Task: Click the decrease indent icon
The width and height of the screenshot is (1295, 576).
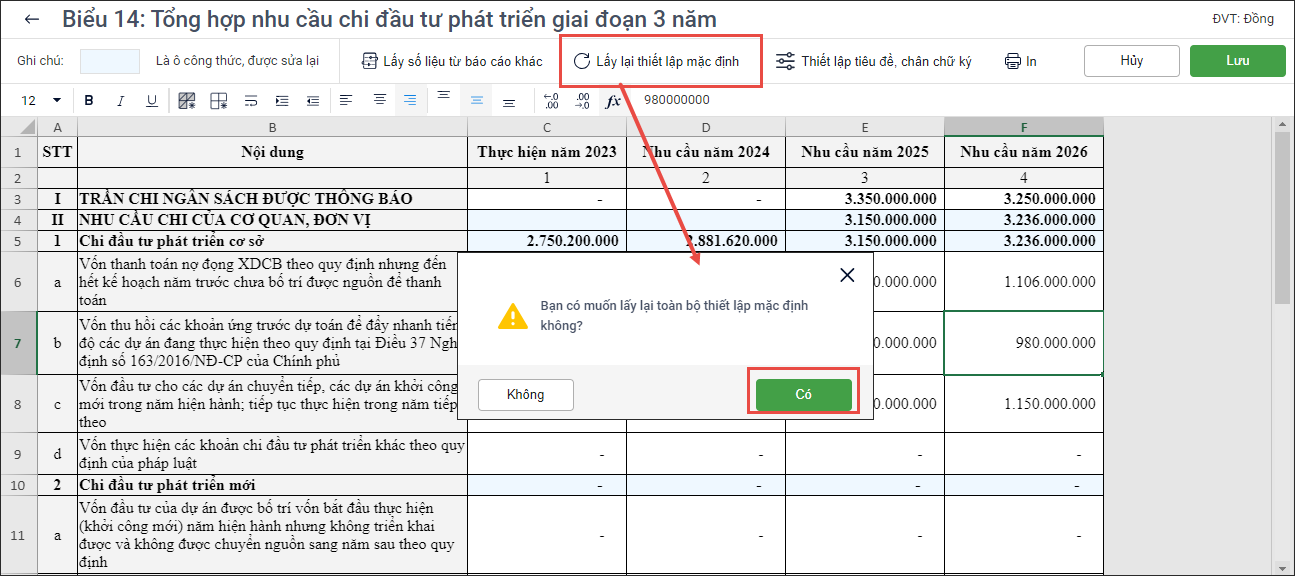Action: click(x=313, y=101)
